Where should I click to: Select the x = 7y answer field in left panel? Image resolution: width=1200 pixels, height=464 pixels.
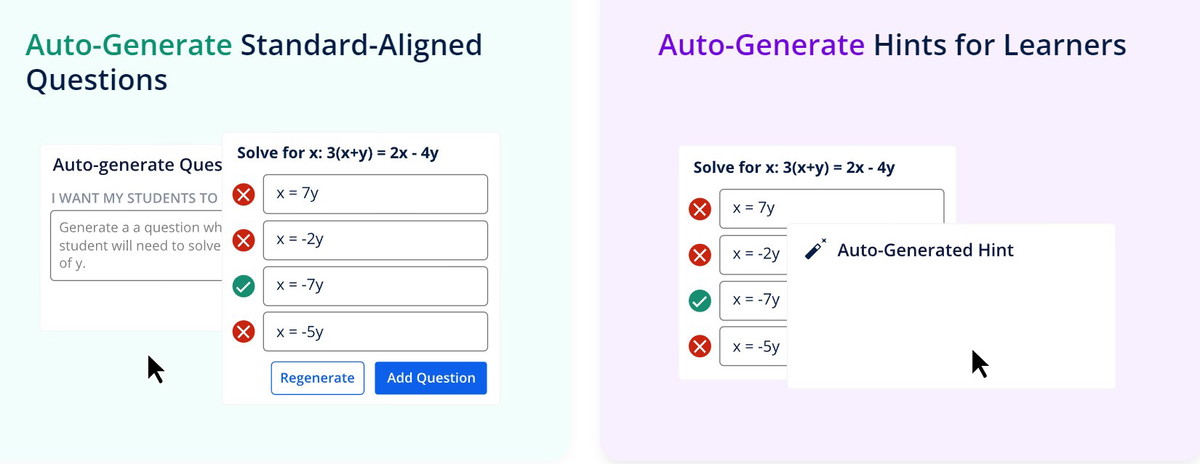point(375,194)
